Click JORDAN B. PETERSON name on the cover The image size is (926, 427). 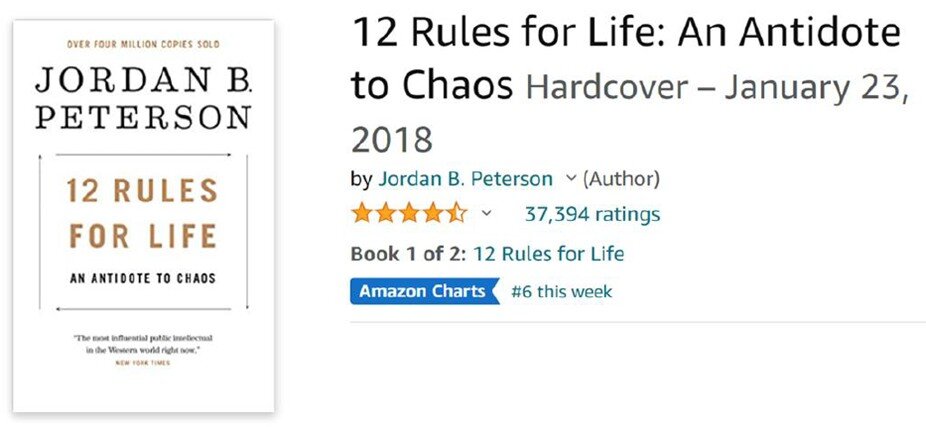(x=144, y=98)
